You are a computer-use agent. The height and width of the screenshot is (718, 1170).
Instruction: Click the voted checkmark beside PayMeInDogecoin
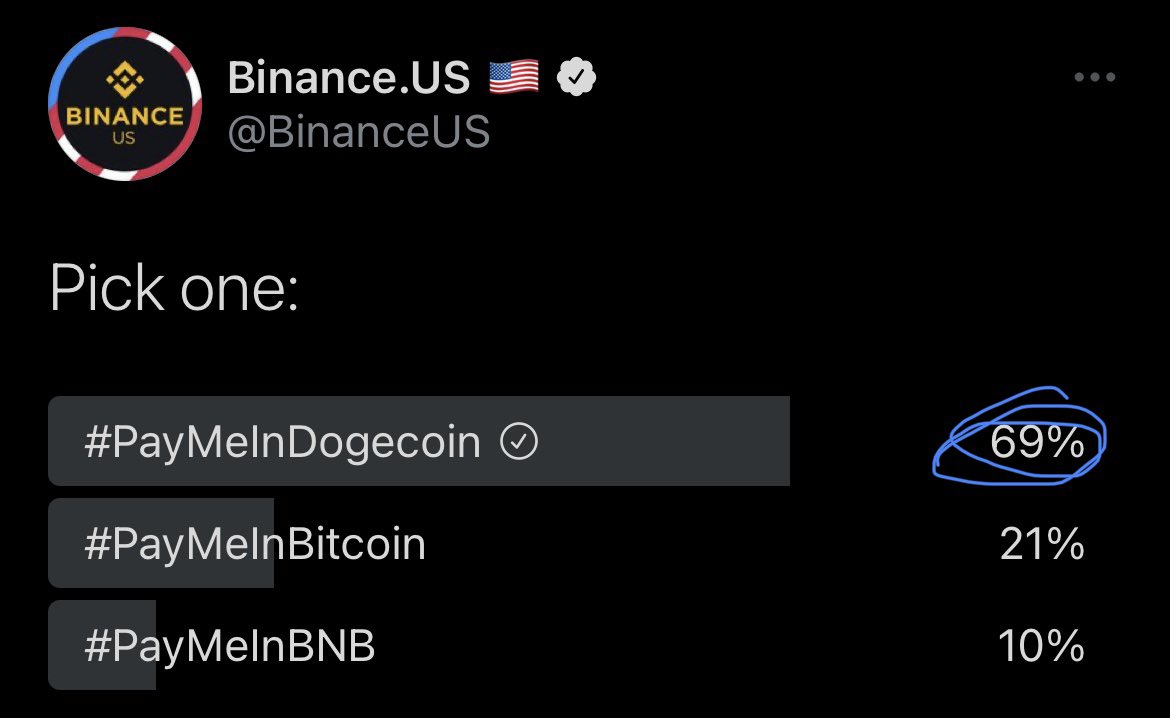point(519,441)
